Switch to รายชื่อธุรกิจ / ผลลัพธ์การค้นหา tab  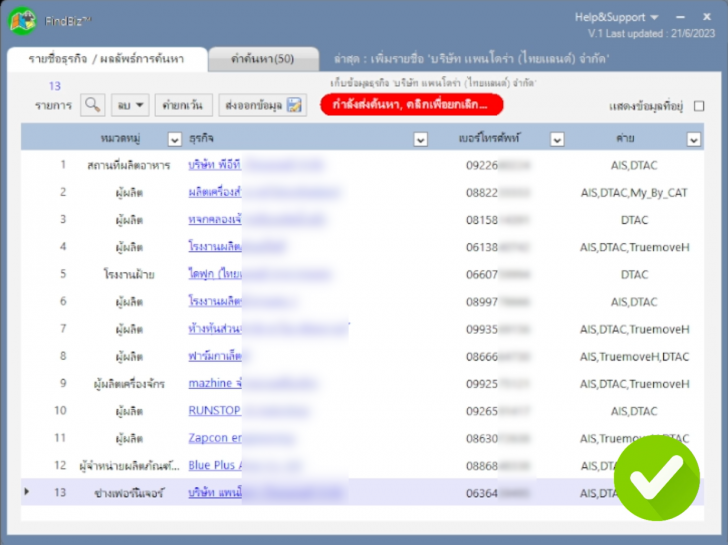tap(107, 59)
